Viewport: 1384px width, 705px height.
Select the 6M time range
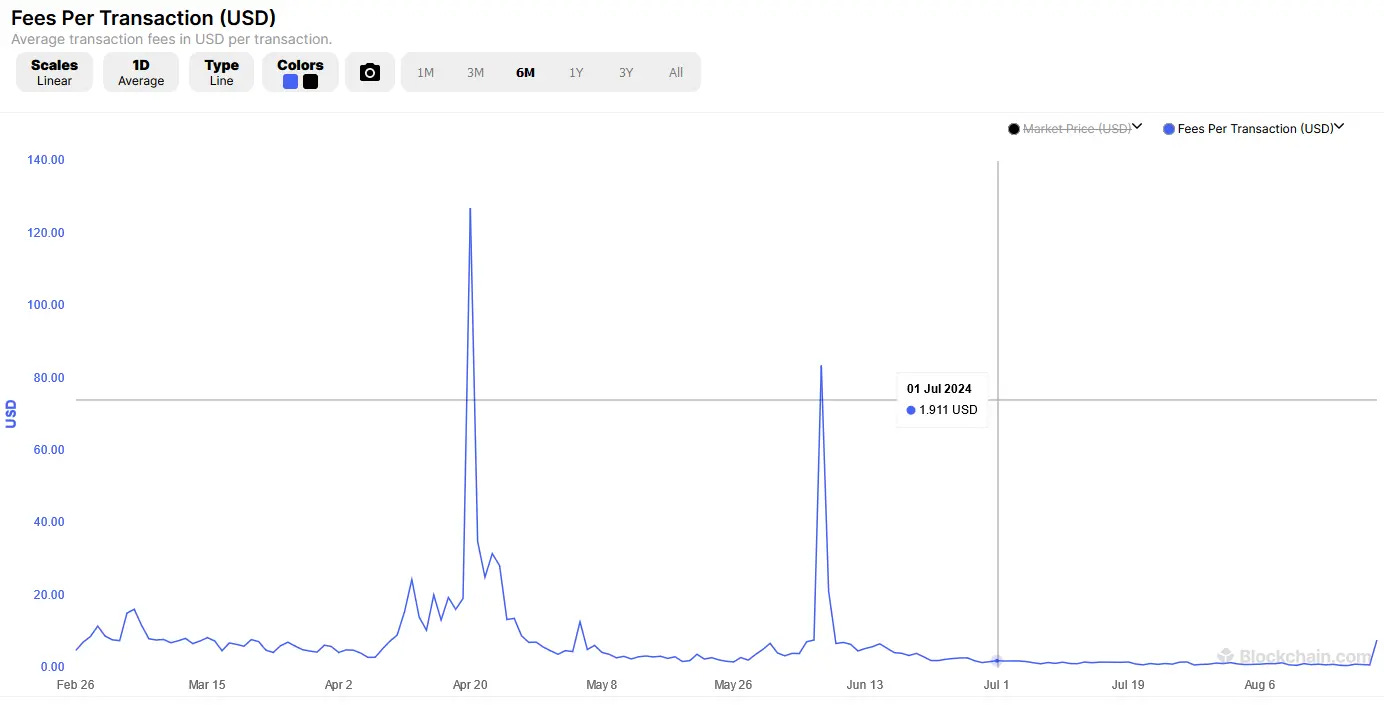[525, 72]
